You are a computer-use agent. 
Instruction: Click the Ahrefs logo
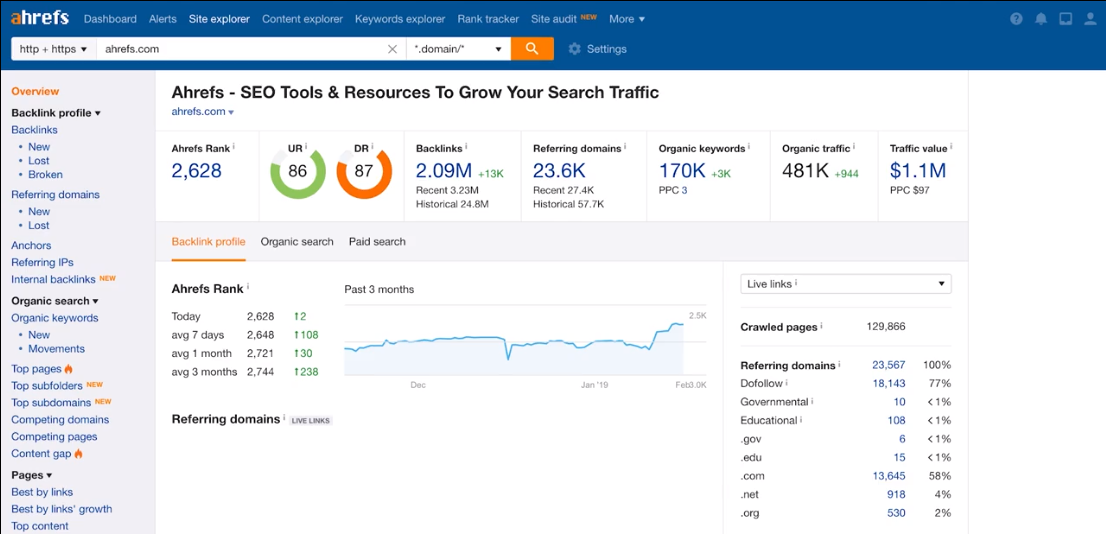click(40, 18)
